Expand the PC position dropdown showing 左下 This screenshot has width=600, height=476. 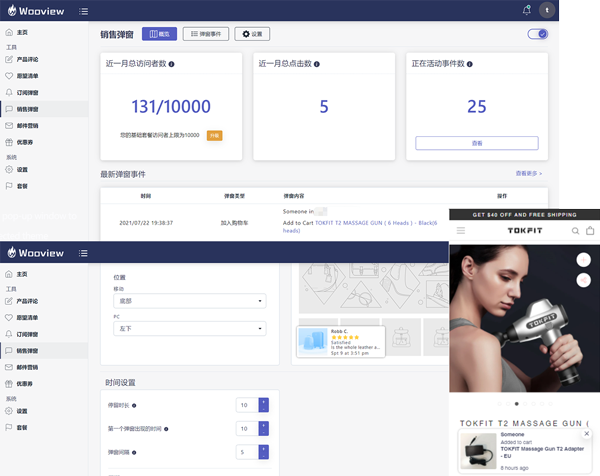[190, 329]
